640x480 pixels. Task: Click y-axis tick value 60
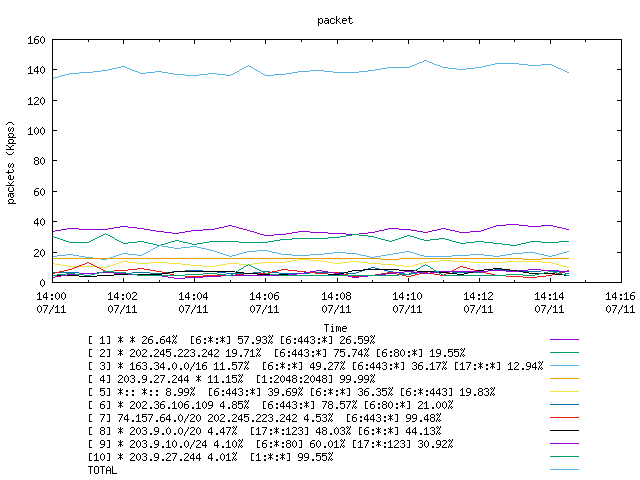click(39, 192)
